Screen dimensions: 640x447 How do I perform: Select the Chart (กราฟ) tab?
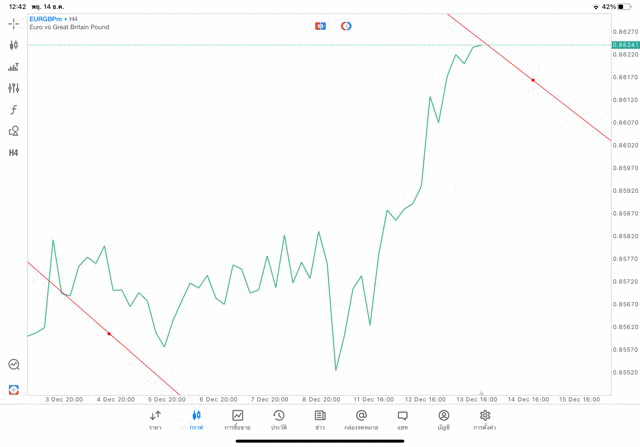(x=196, y=419)
